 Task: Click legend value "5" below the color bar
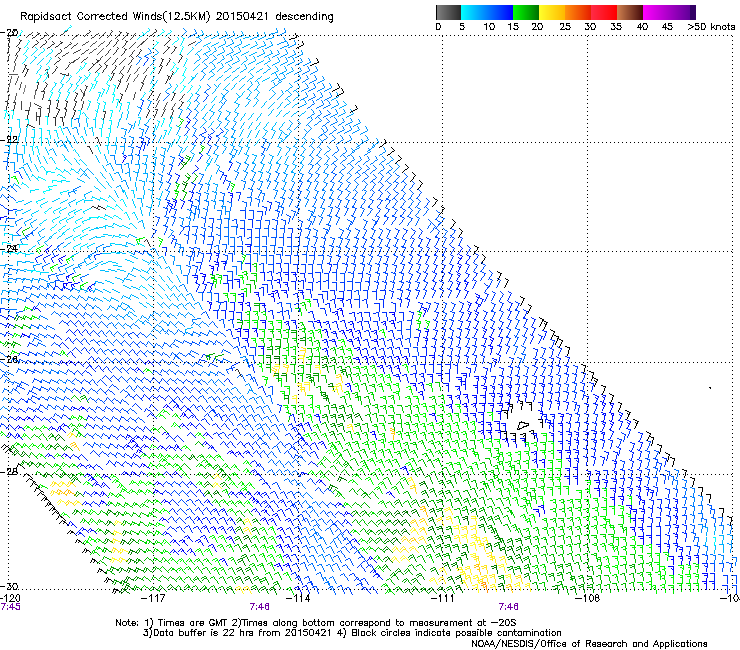(462, 27)
